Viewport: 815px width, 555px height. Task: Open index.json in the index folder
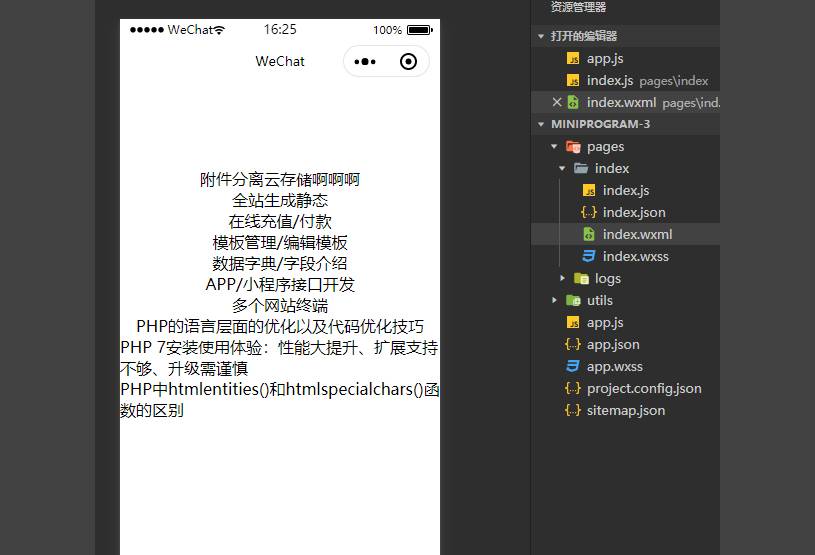pyautogui.click(x=633, y=212)
